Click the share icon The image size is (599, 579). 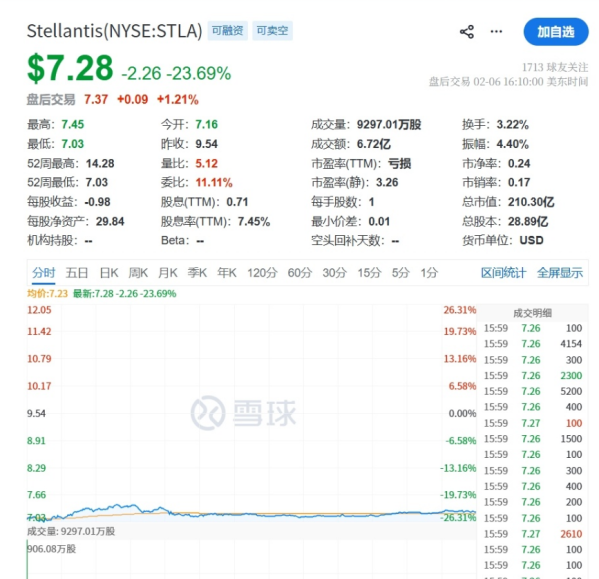467,32
